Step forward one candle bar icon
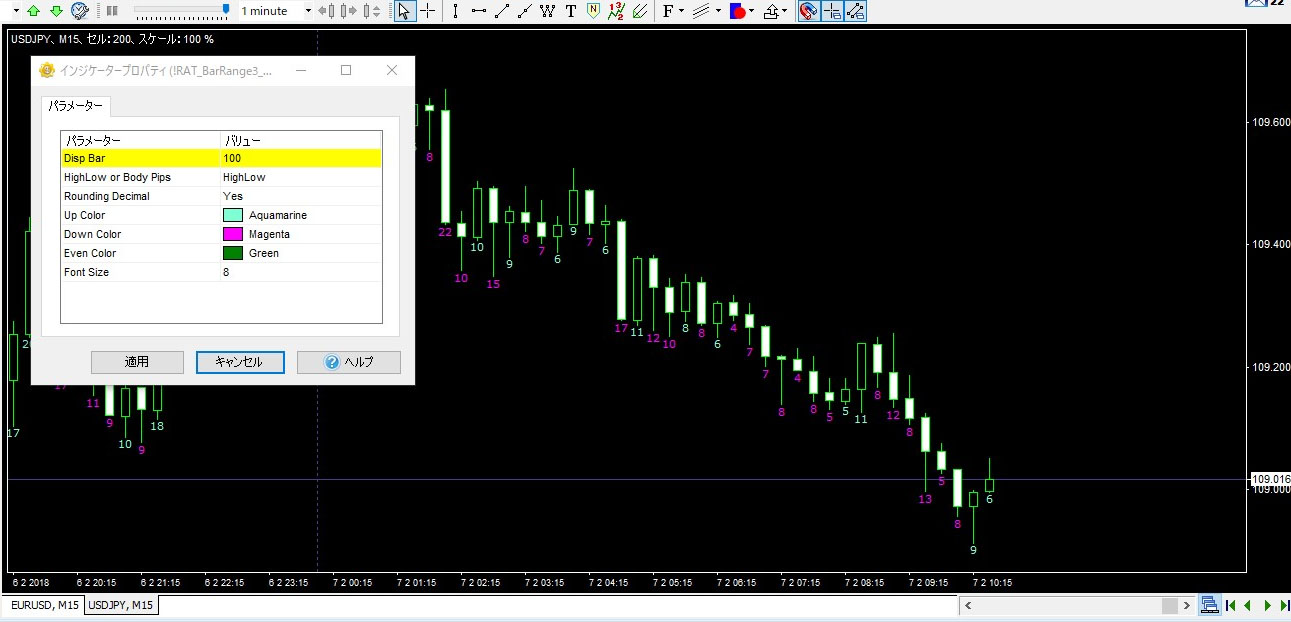 pyautogui.click(x=349, y=11)
